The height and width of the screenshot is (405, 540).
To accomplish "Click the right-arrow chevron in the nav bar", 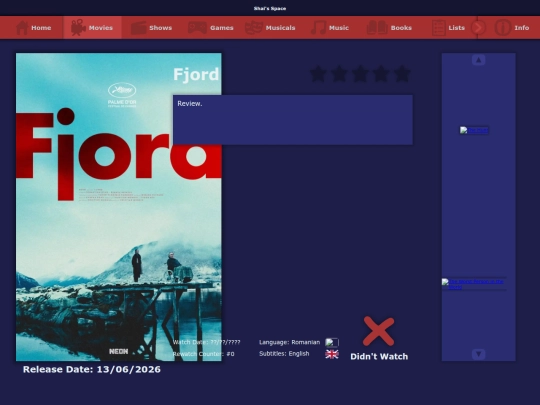I will 478,28.
